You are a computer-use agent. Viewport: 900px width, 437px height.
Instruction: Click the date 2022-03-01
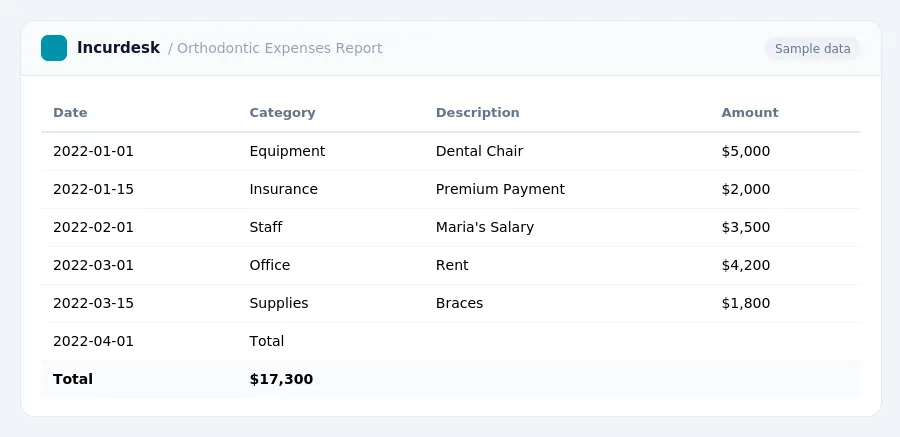point(93,265)
